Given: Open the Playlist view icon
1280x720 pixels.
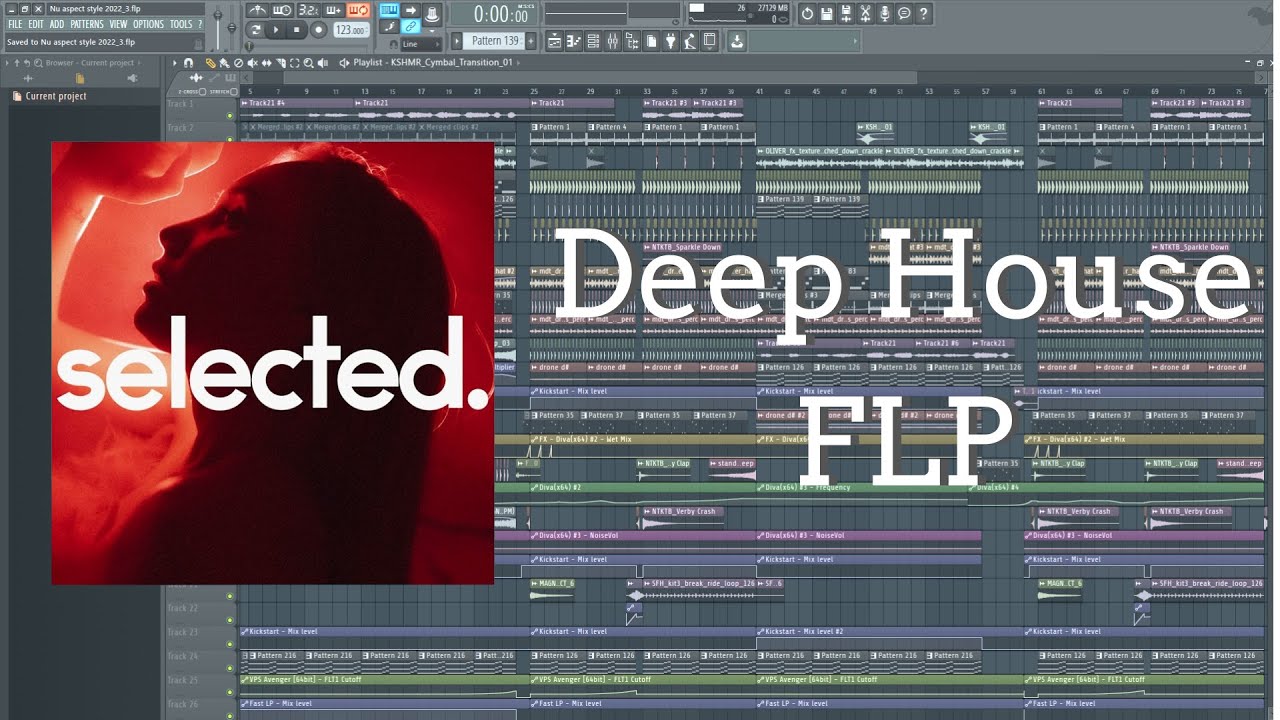Looking at the screenshot, I should [x=555, y=41].
